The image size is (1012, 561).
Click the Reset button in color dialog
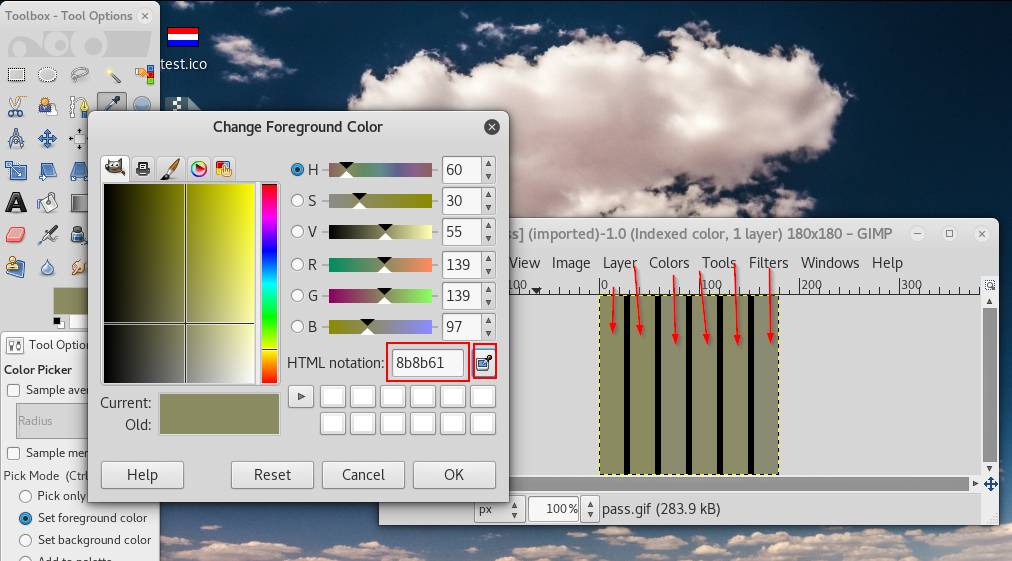click(272, 475)
